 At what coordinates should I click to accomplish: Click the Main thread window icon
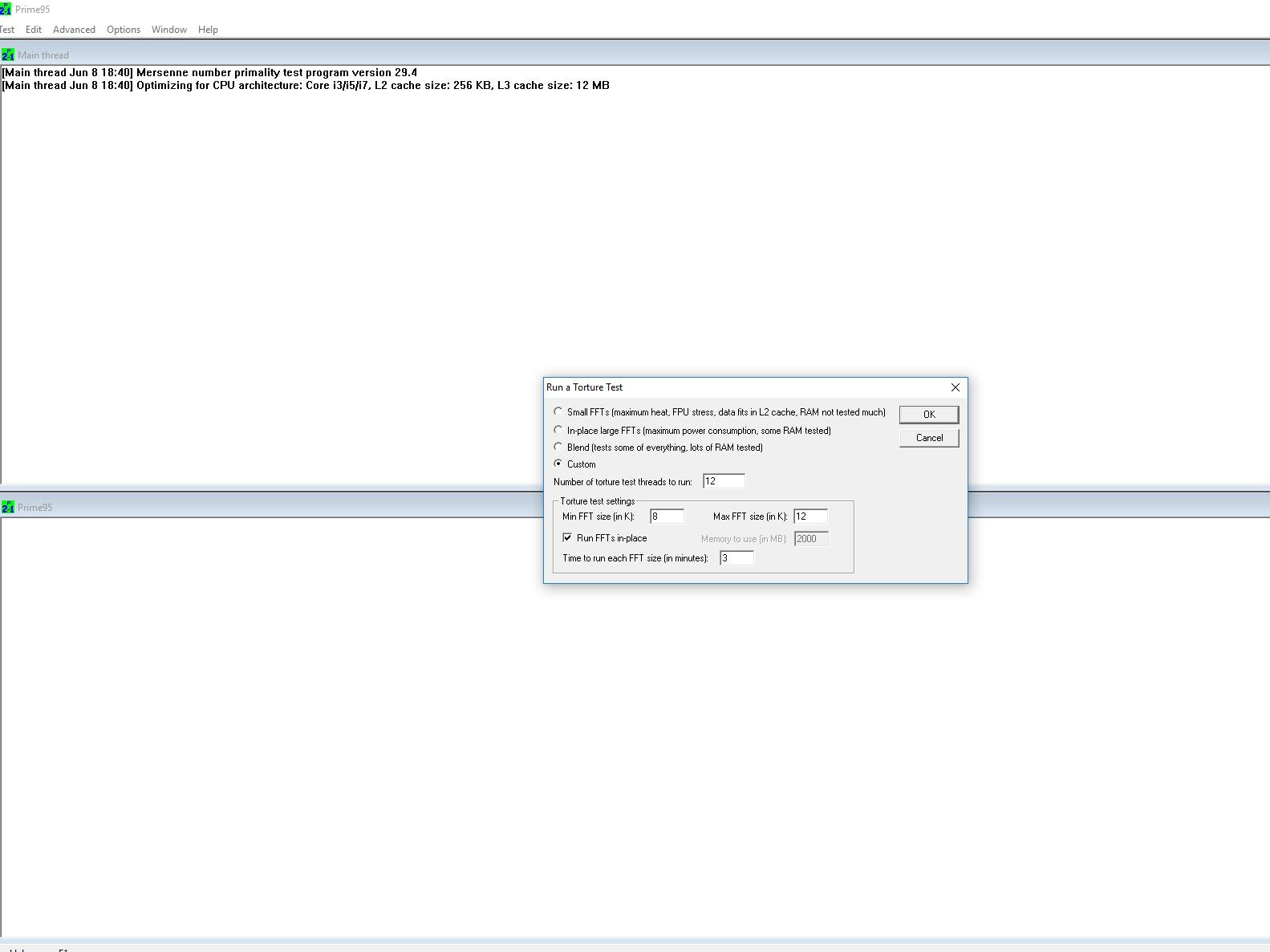point(8,55)
